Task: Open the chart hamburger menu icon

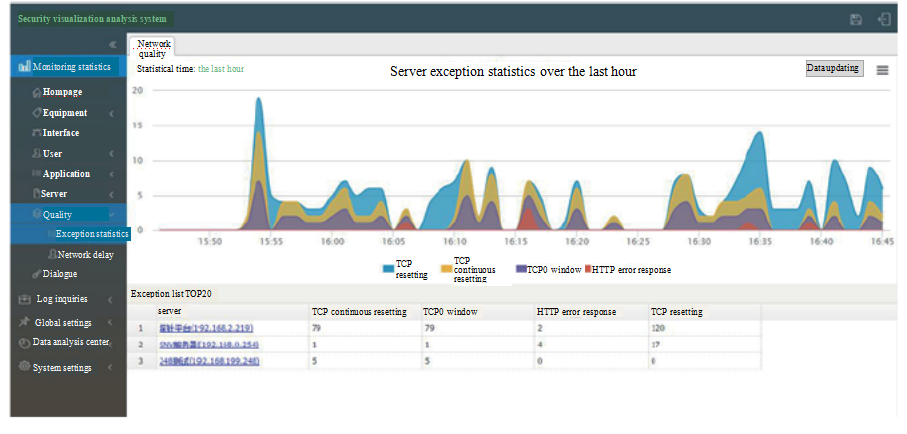Action: (882, 70)
